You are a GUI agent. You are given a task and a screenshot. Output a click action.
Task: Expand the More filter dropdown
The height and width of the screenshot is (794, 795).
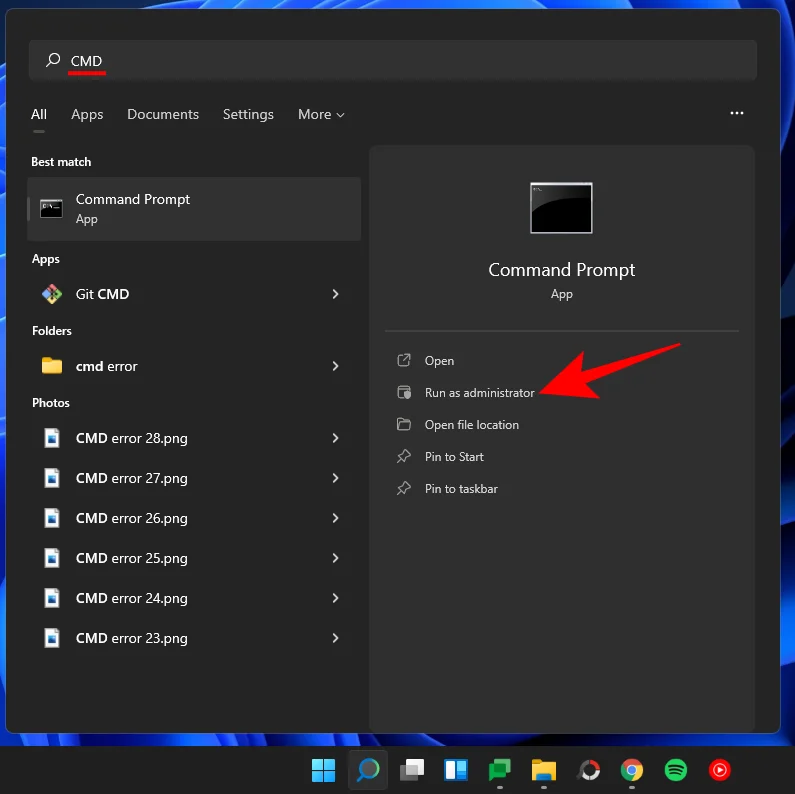click(x=321, y=115)
